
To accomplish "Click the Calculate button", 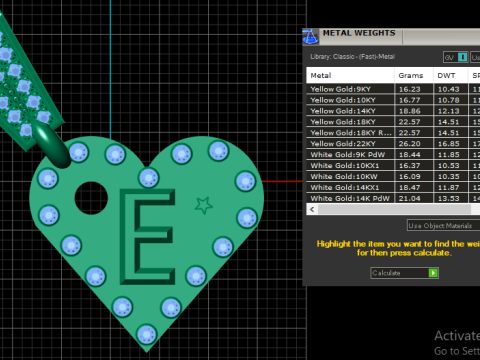I will pos(404,273).
